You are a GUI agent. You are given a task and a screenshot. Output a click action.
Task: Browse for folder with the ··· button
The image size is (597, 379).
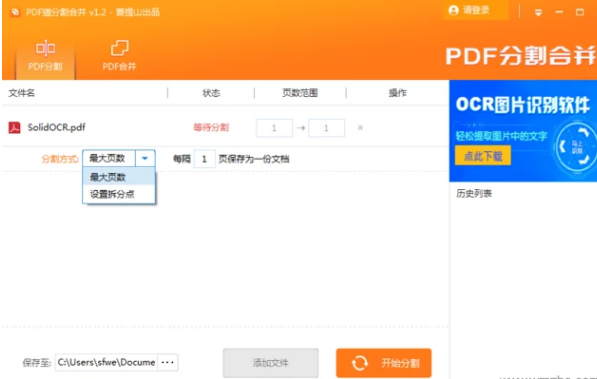tap(168, 362)
